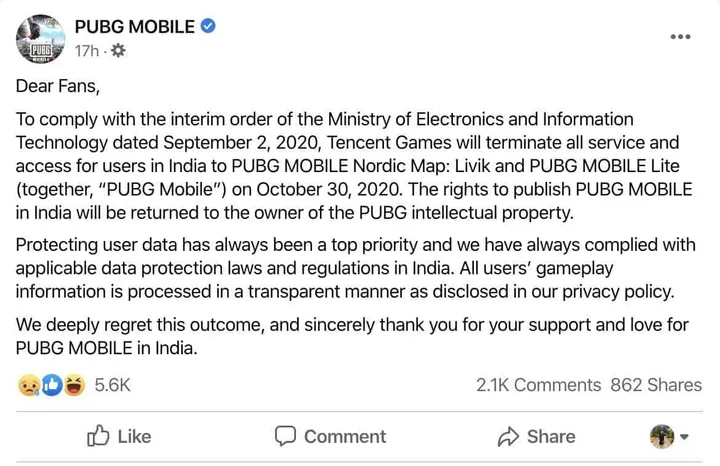Open the PUBG MOBILE page name

(135, 27)
